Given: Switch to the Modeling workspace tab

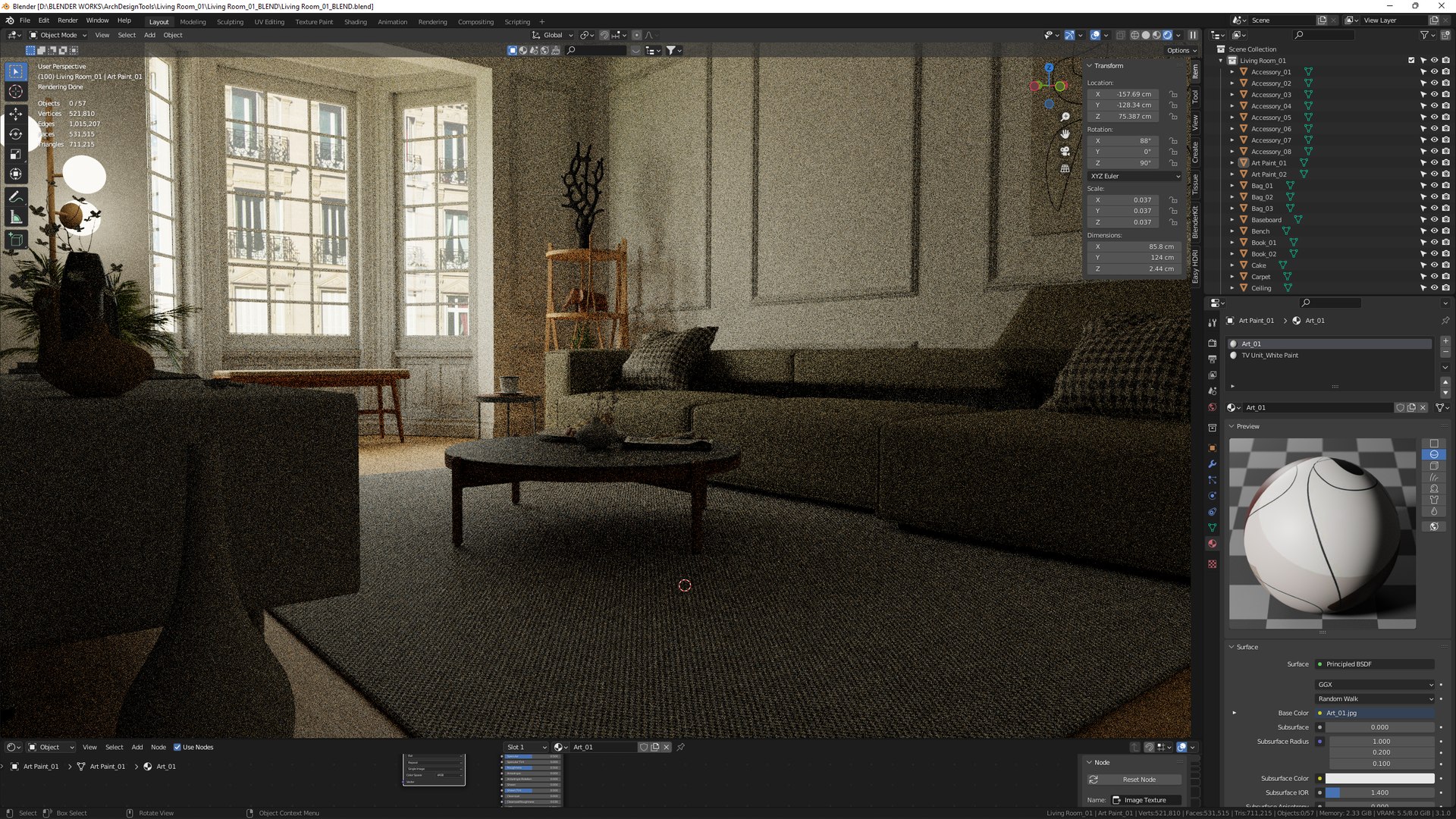Looking at the screenshot, I should click(193, 22).
